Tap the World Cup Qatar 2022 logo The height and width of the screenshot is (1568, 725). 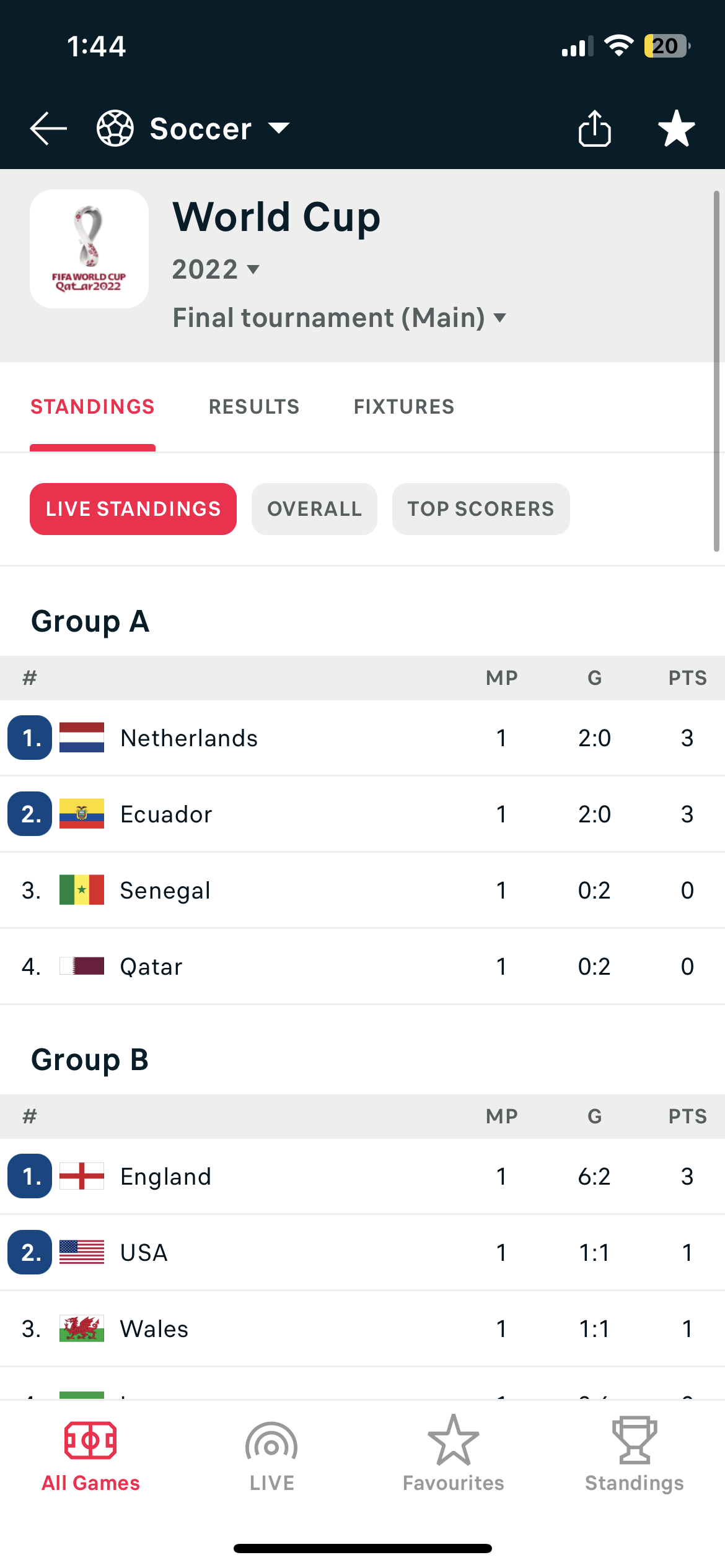[89, 249]
